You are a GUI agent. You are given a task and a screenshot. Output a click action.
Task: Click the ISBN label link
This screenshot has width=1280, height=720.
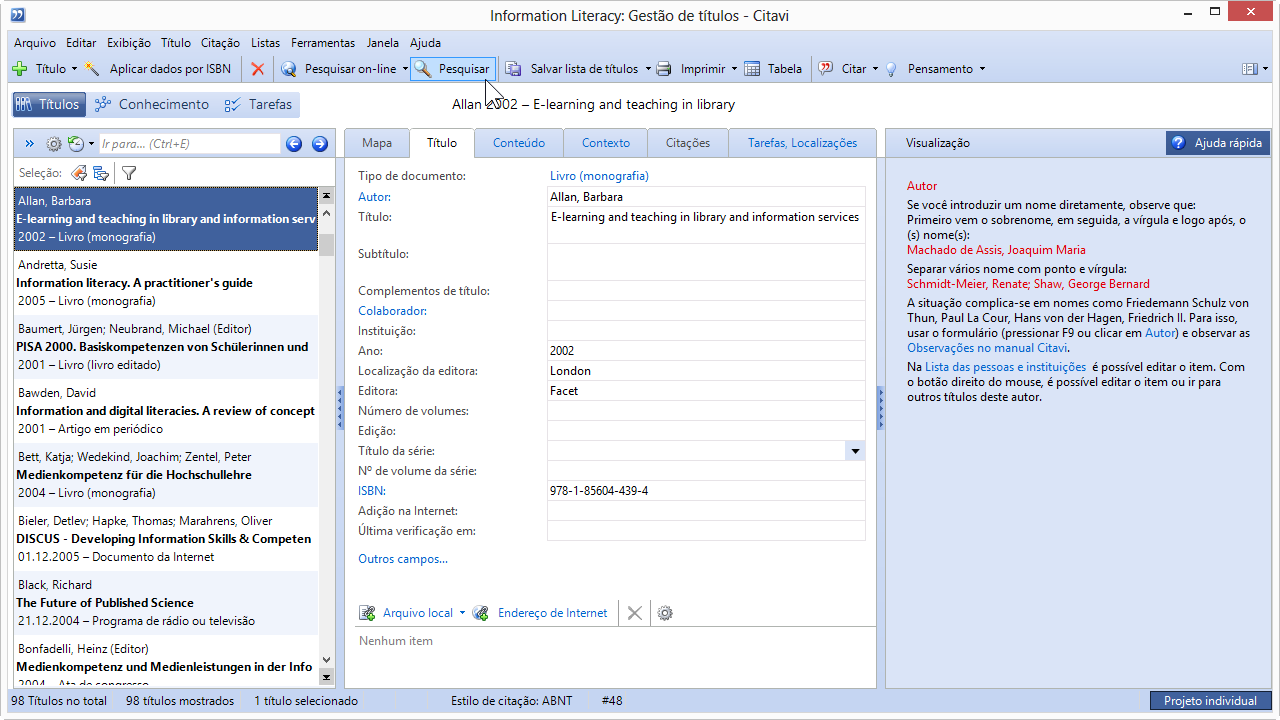coord(372,491)
